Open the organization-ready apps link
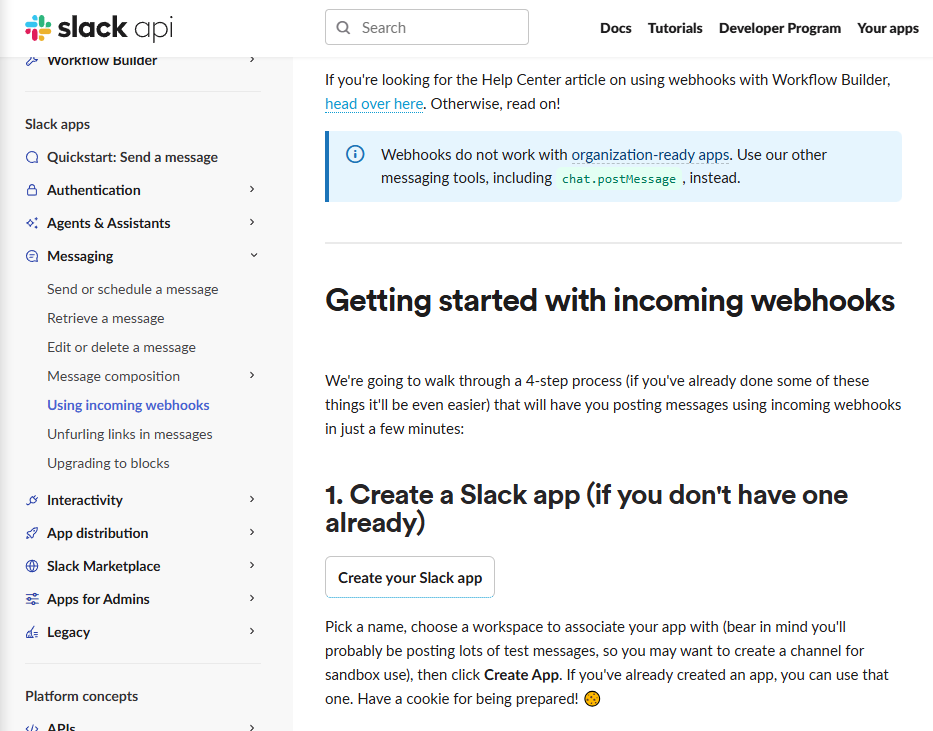933x731 pixels. (650, 155)
